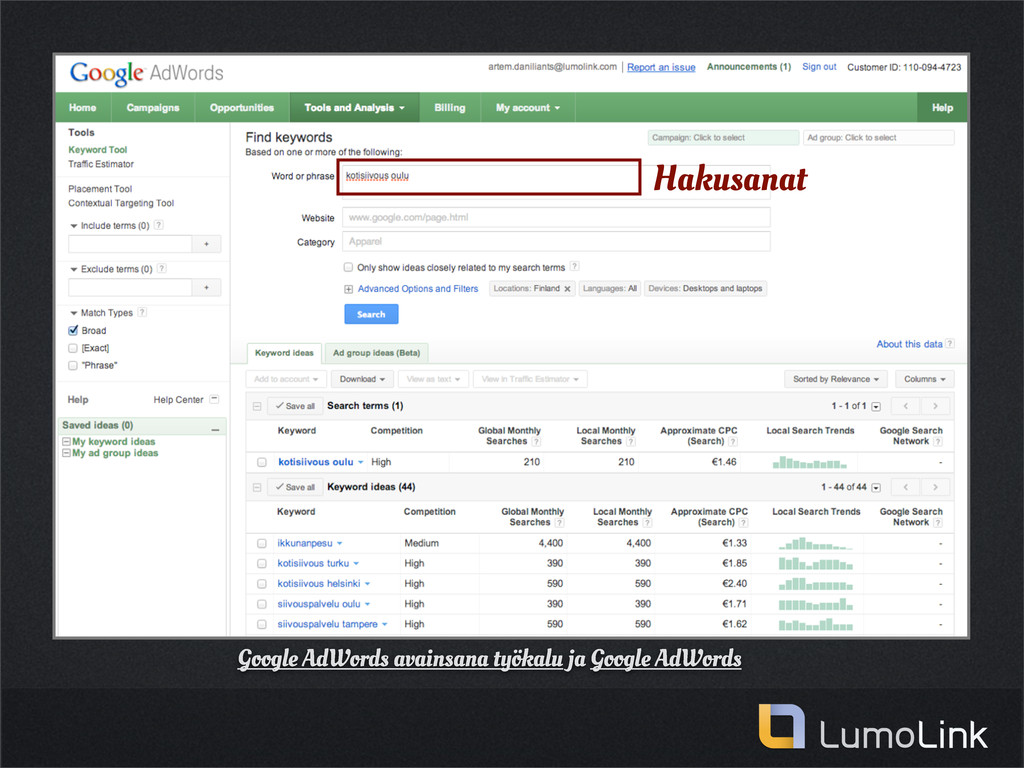The width and height of the screenshot is (1024, 768).
Task: Select the siivouspalvelu oulu row checkbox
Action: [x=262, y=604]
